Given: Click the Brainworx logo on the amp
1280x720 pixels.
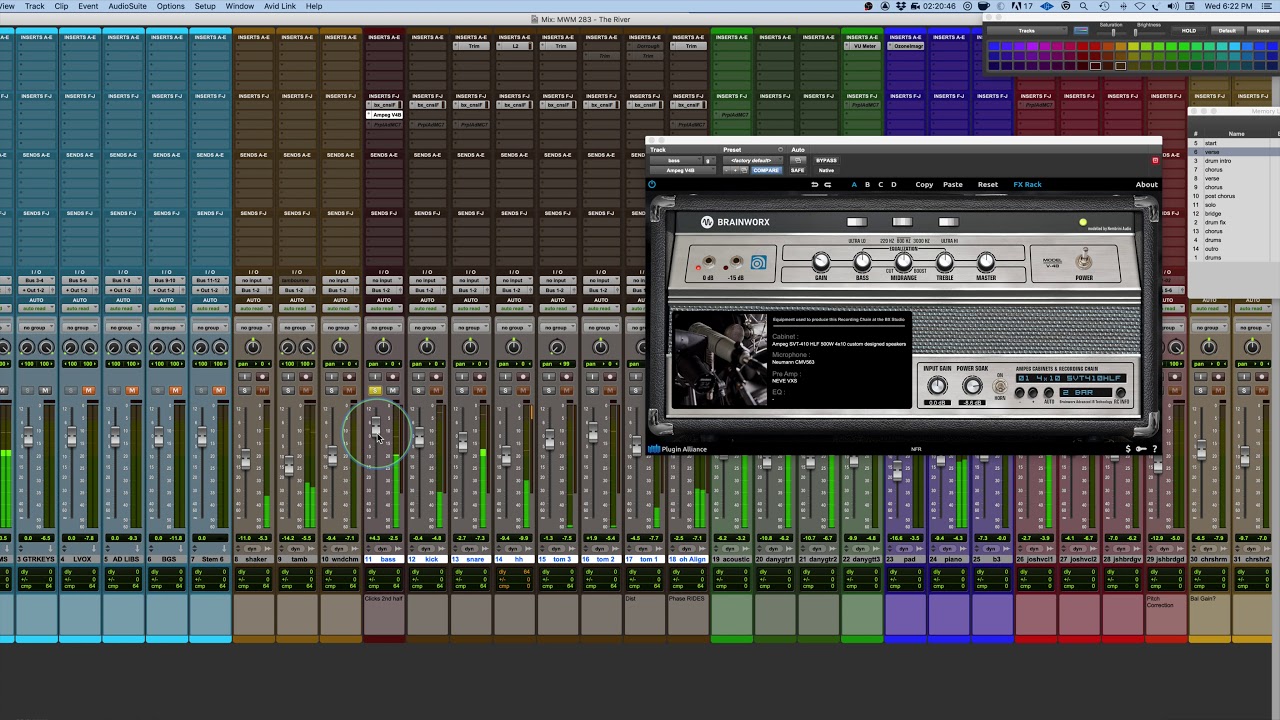Looking at the screenshot, I should point(736,222).
